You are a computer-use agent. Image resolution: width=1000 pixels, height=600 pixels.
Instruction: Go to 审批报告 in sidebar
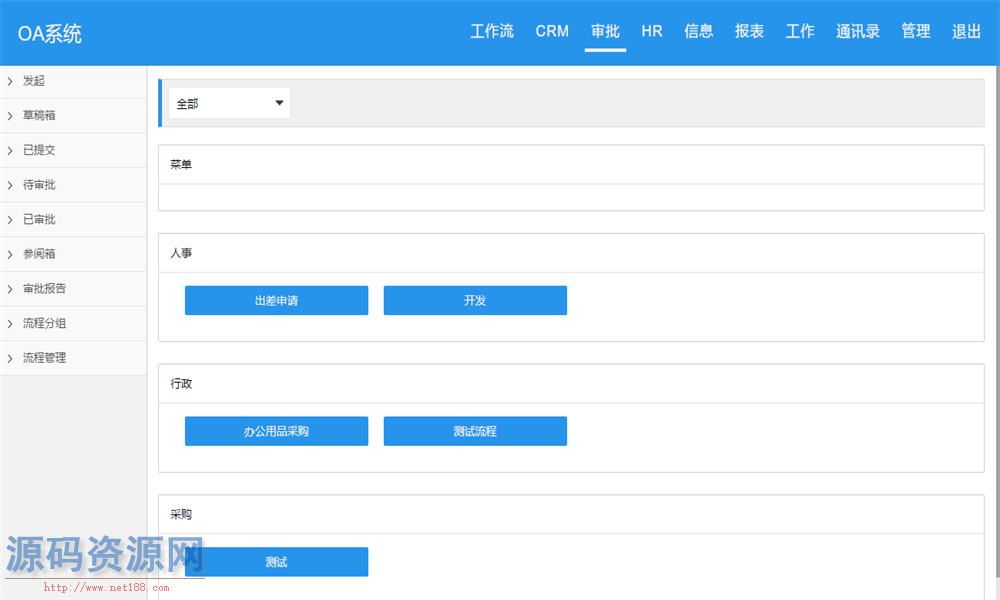44,289
